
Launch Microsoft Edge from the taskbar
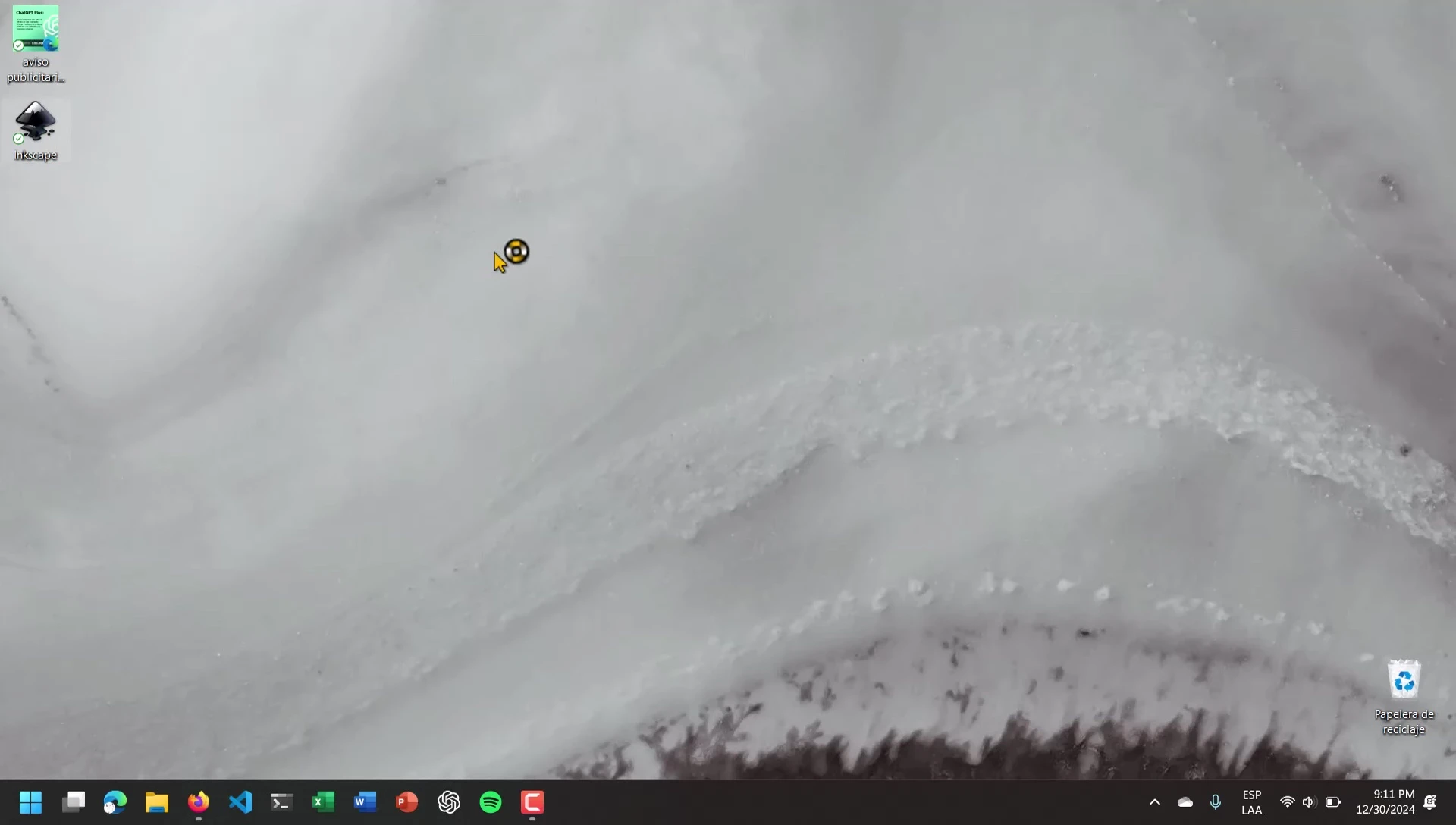[115, 802]
